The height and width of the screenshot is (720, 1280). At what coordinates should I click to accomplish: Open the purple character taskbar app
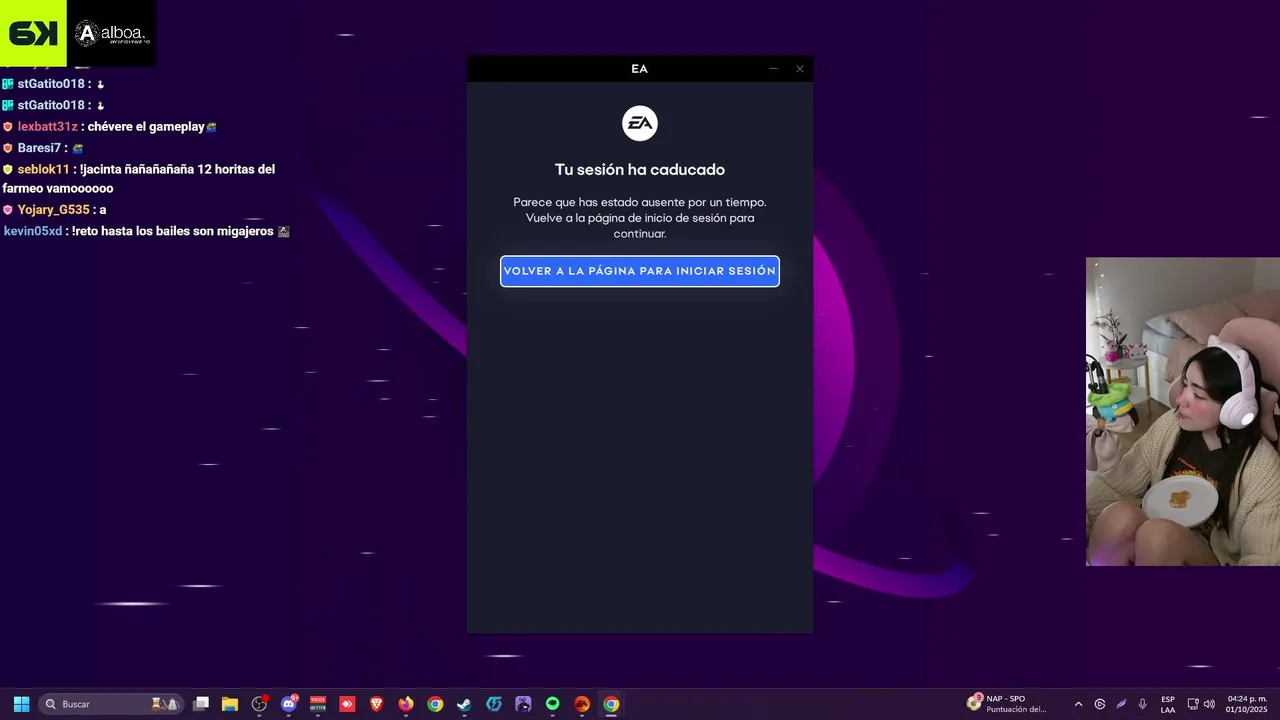click(x=523, y=704)
